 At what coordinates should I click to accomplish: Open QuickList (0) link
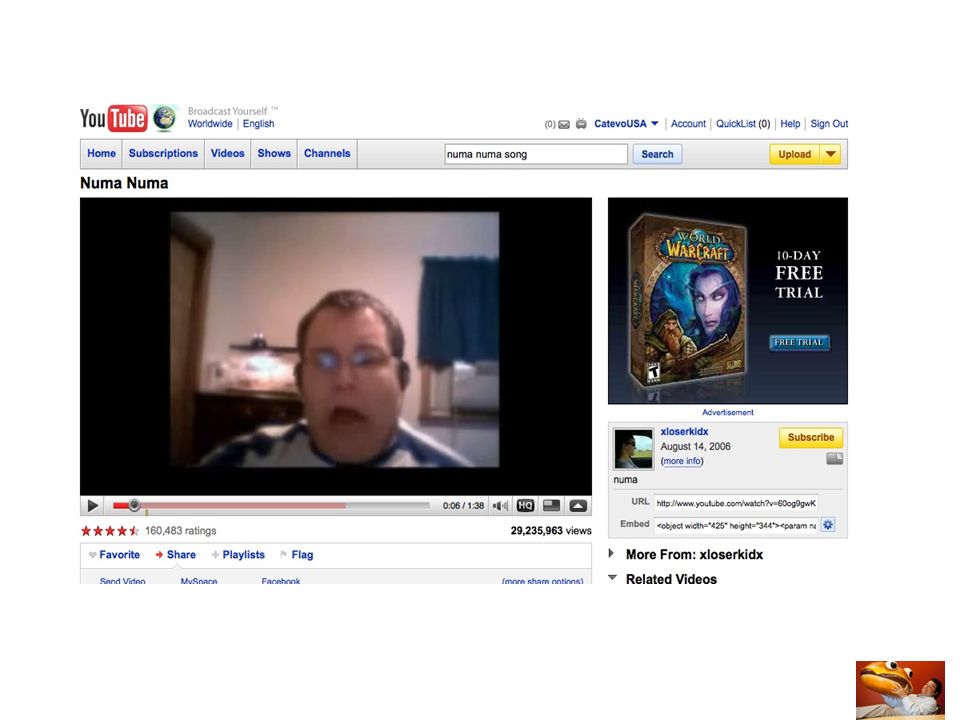[x=743, y=124]
